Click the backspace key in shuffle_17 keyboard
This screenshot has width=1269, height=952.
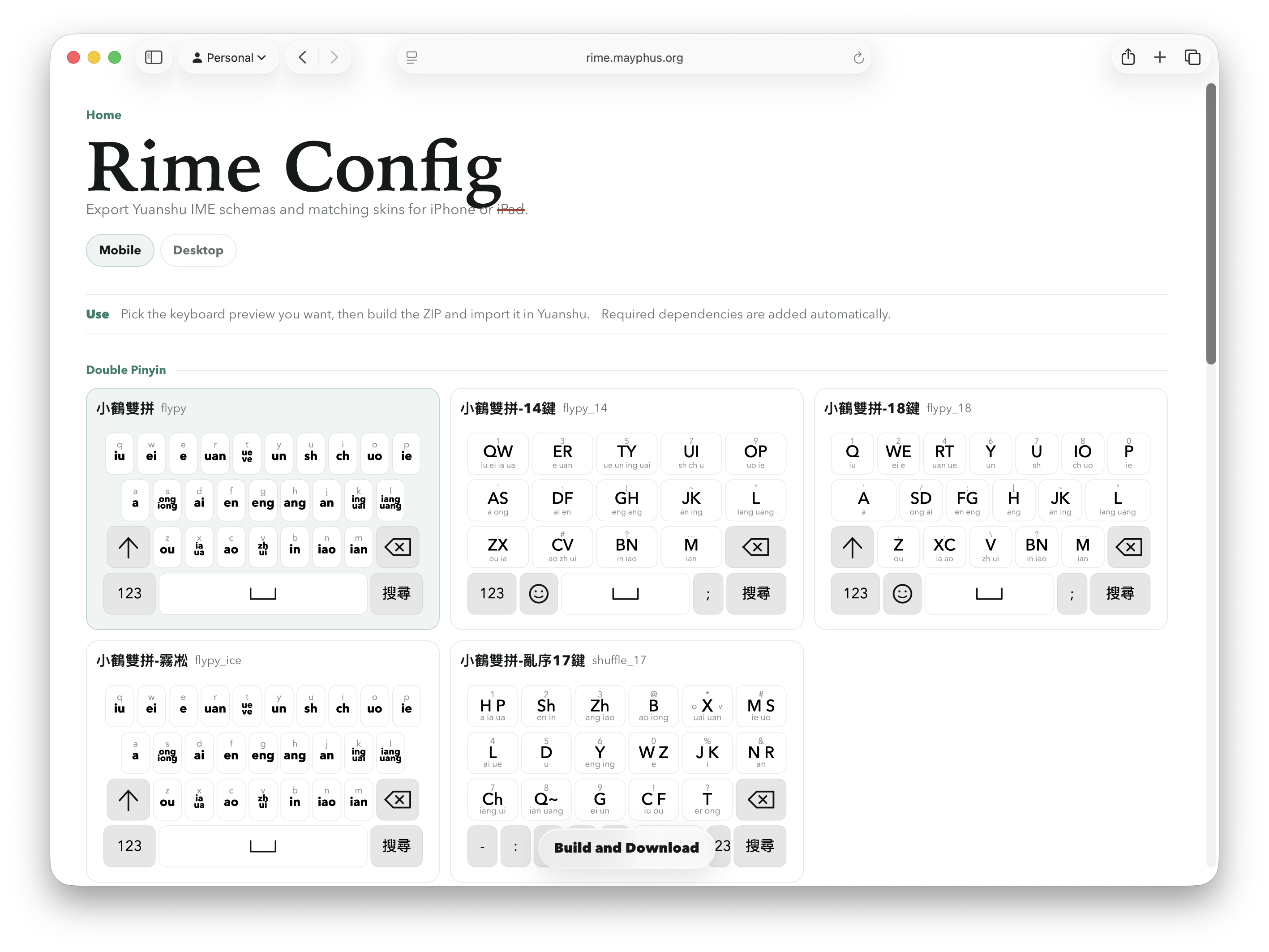pyautogui.click(x=761, y=799)
